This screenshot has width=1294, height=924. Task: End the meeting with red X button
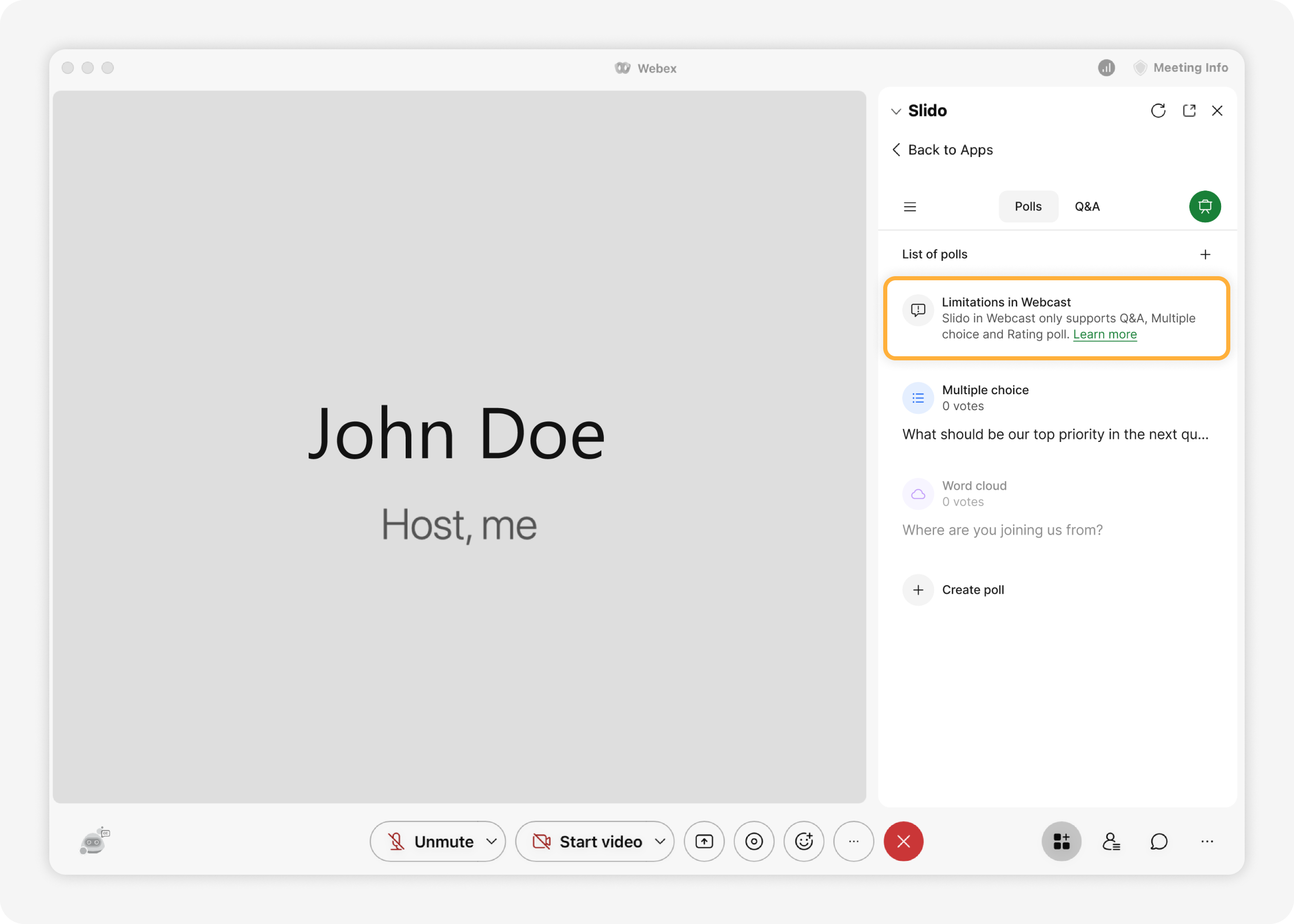(x=904, y=841)
